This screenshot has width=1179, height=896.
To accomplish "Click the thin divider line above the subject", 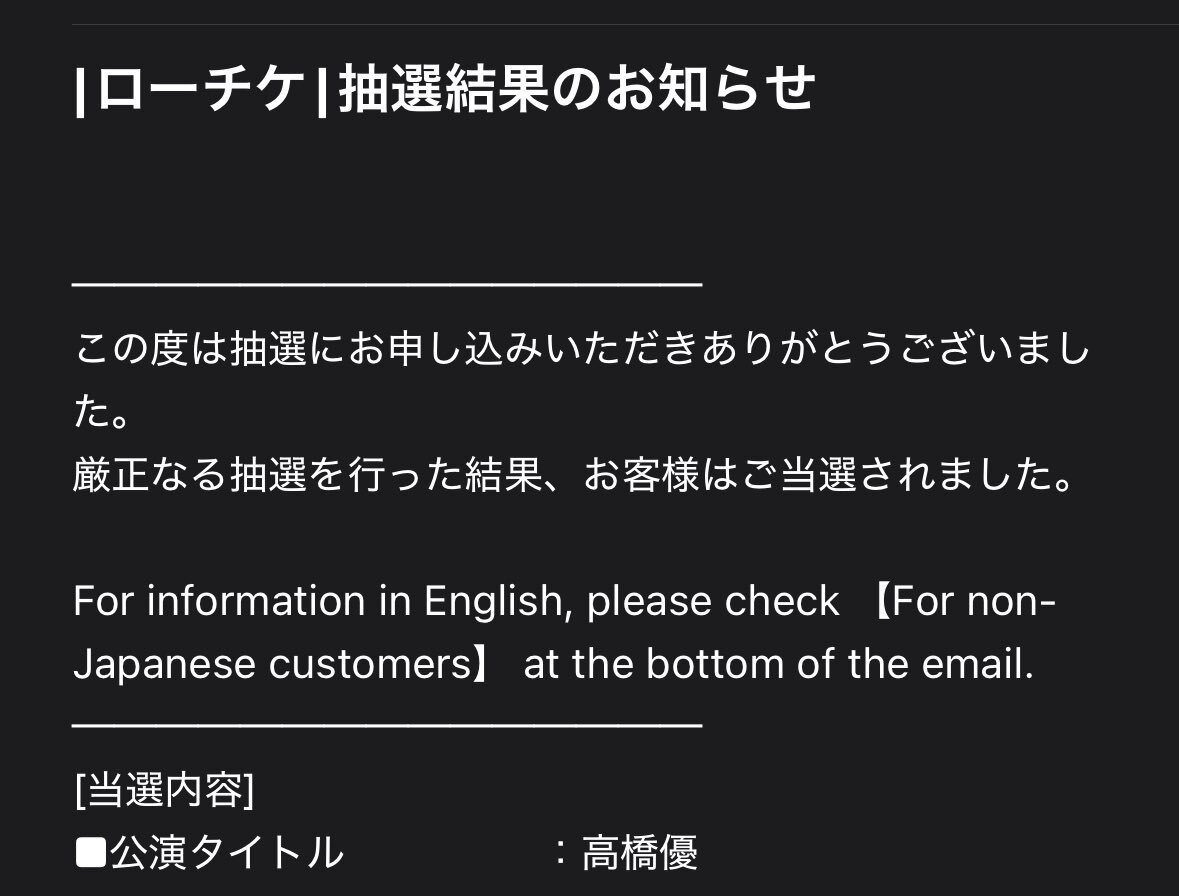I will tap(626, 24).
